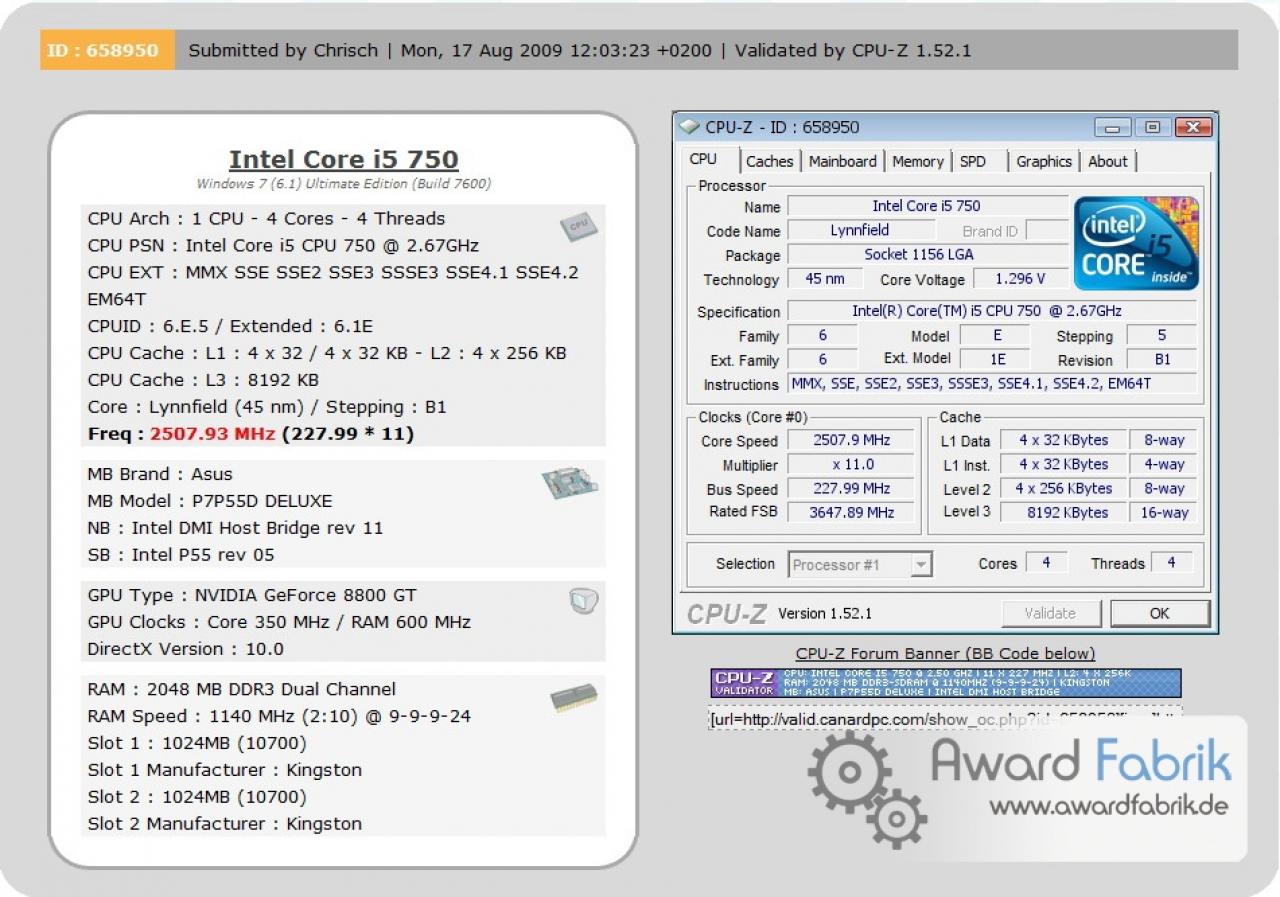Click the Level 2 value 4 x 256 KBytes

[x=1064, y=488]
